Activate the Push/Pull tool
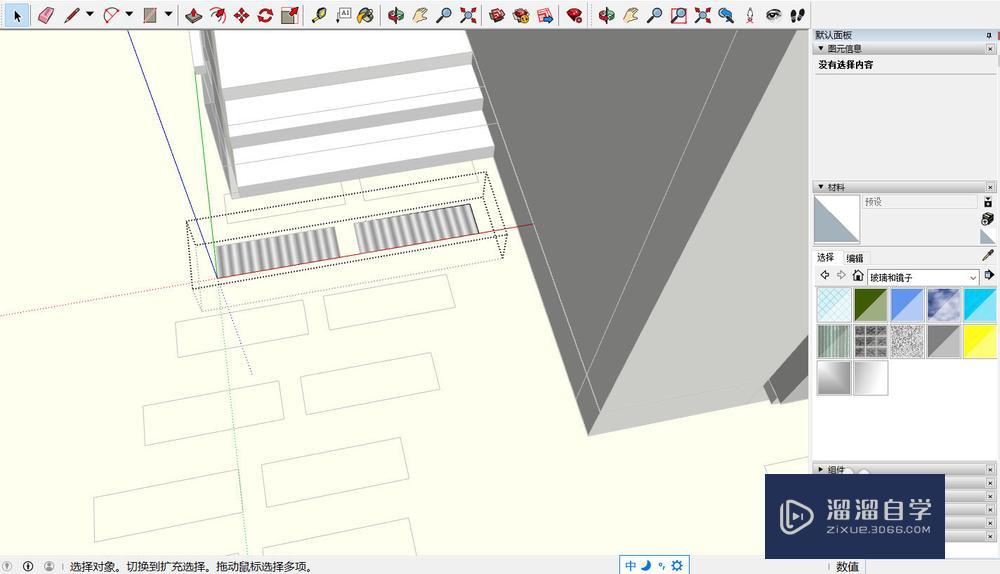1000x574 pixels. tap(193, 15)
